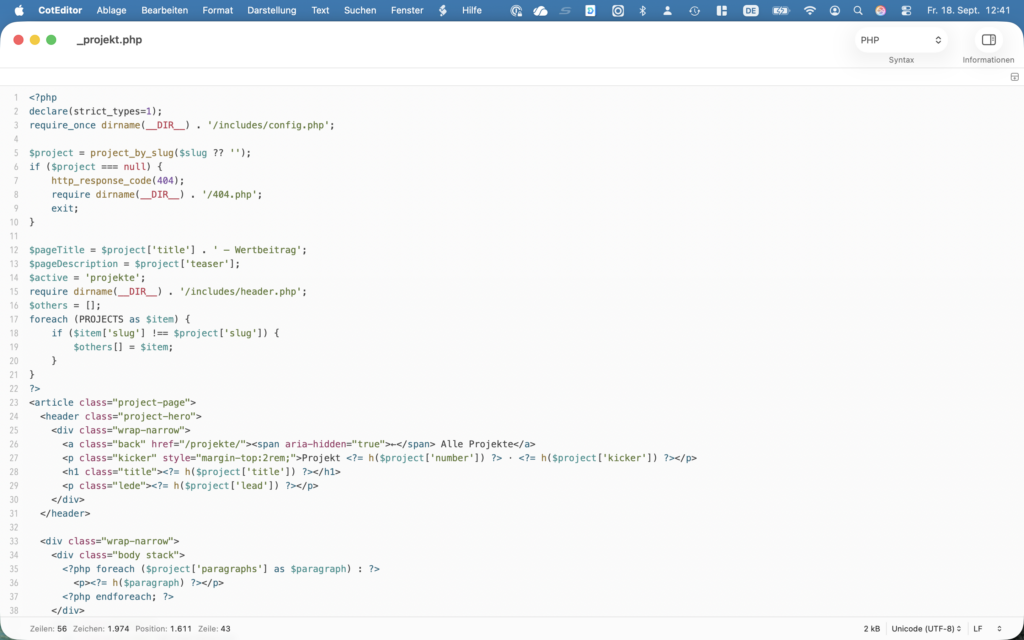Click the Position: 1.611 status entry

(x=163, y=629)
